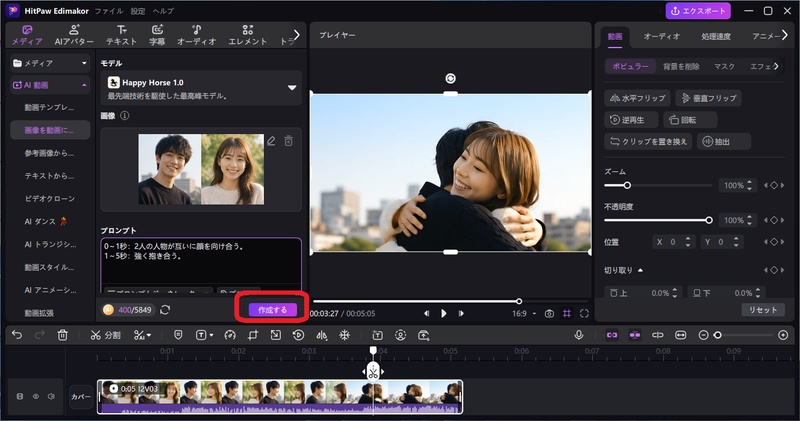Click the player progress bar handle
This screenshot has width=800, height=421.
pos(518,301)
